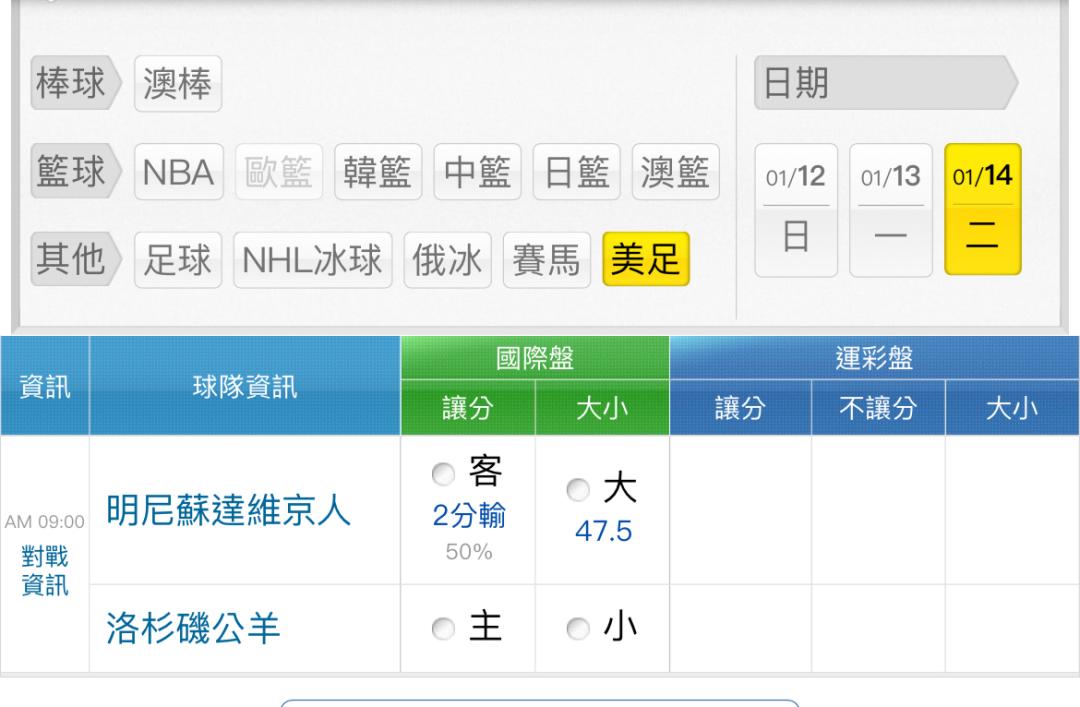Switch to 俄冰 sport category
Screen dimensions: 1080x707
tap(447, 260)
